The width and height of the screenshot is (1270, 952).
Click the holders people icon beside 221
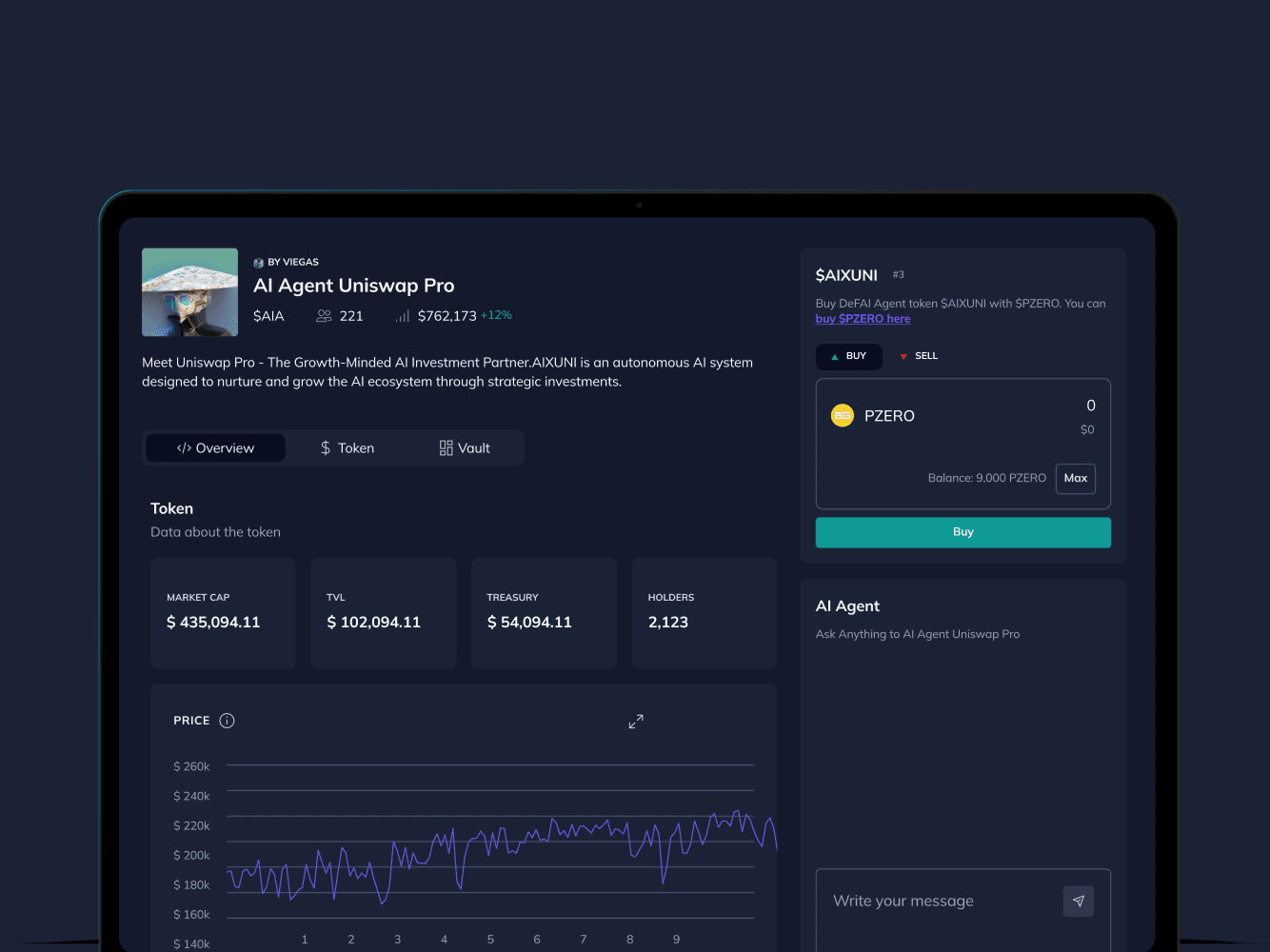click(x=324, y=316)
